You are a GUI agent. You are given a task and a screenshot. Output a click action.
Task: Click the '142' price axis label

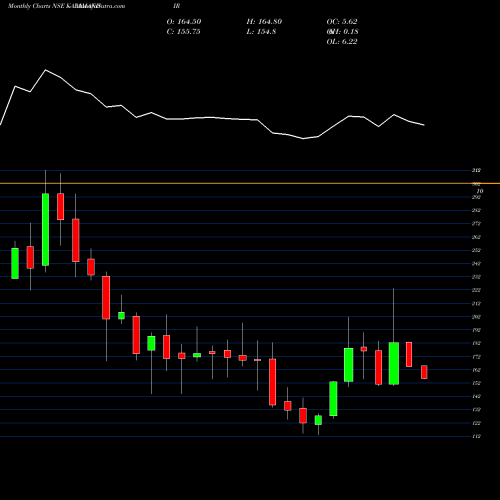476,396
